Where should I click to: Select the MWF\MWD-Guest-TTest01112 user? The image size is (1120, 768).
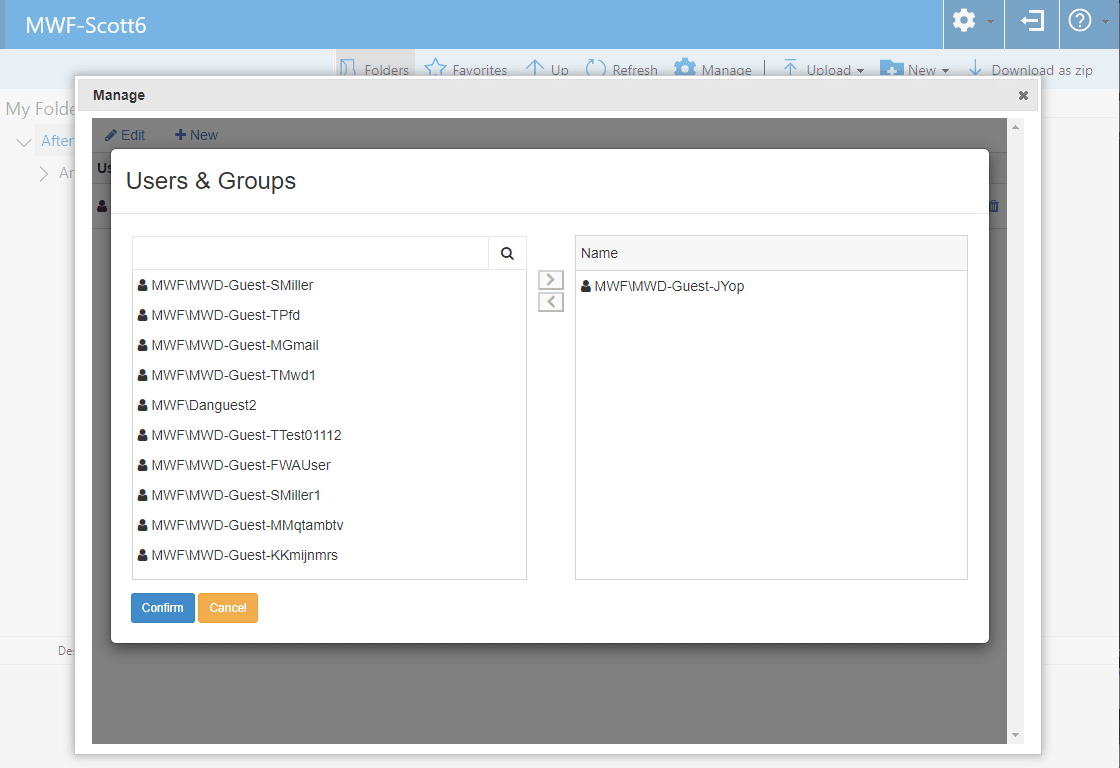point(246,435)
